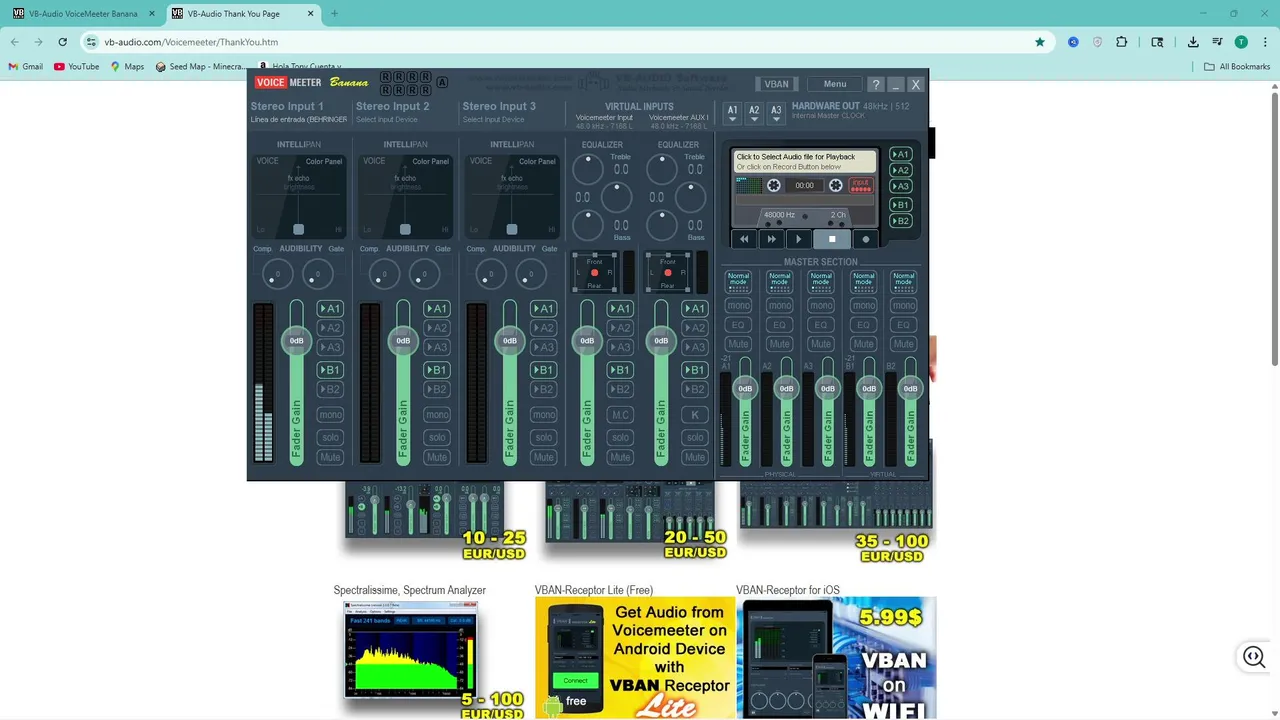Click the cassette input source button
Viewport: 1280px width, 720px height.
(860, 185)
